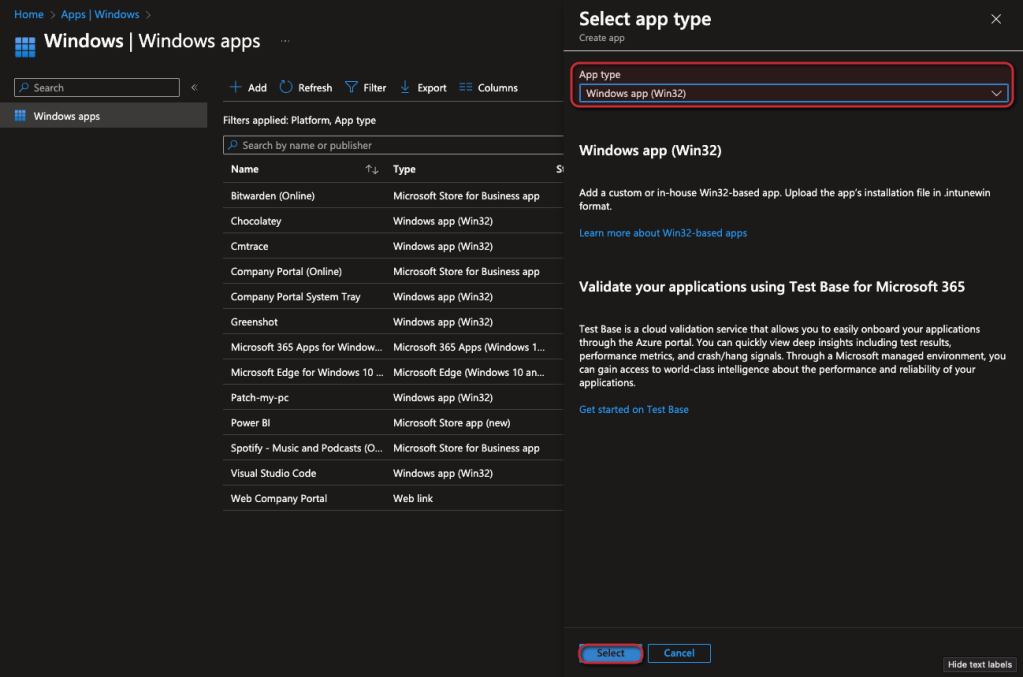Open the Columns chooser icon
The height and width of the screenshot is (677, 1023).
tap(465, 87)
